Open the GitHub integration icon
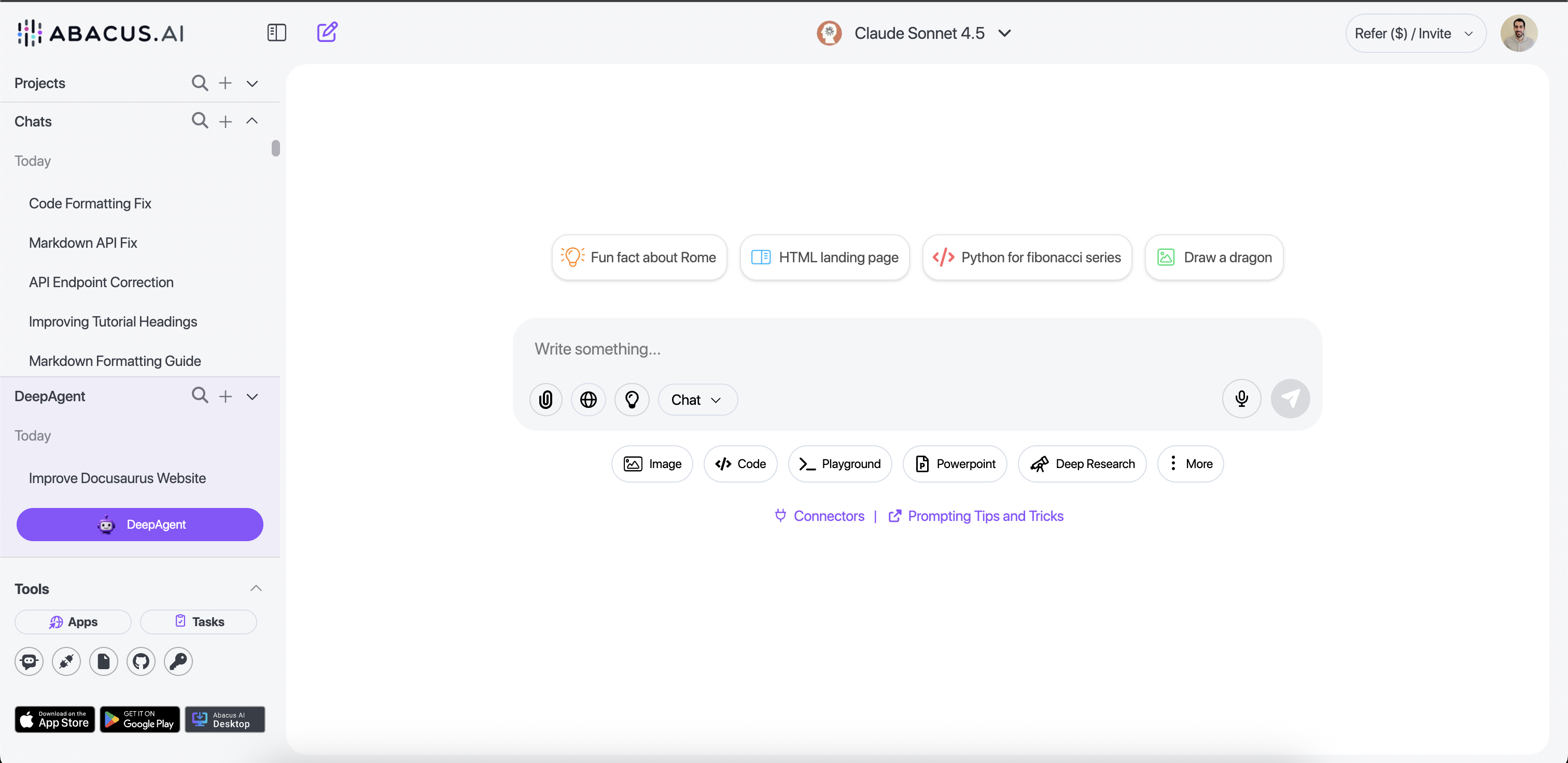Viewport: 1568px width, 763px height. click(x=141, y=661)
